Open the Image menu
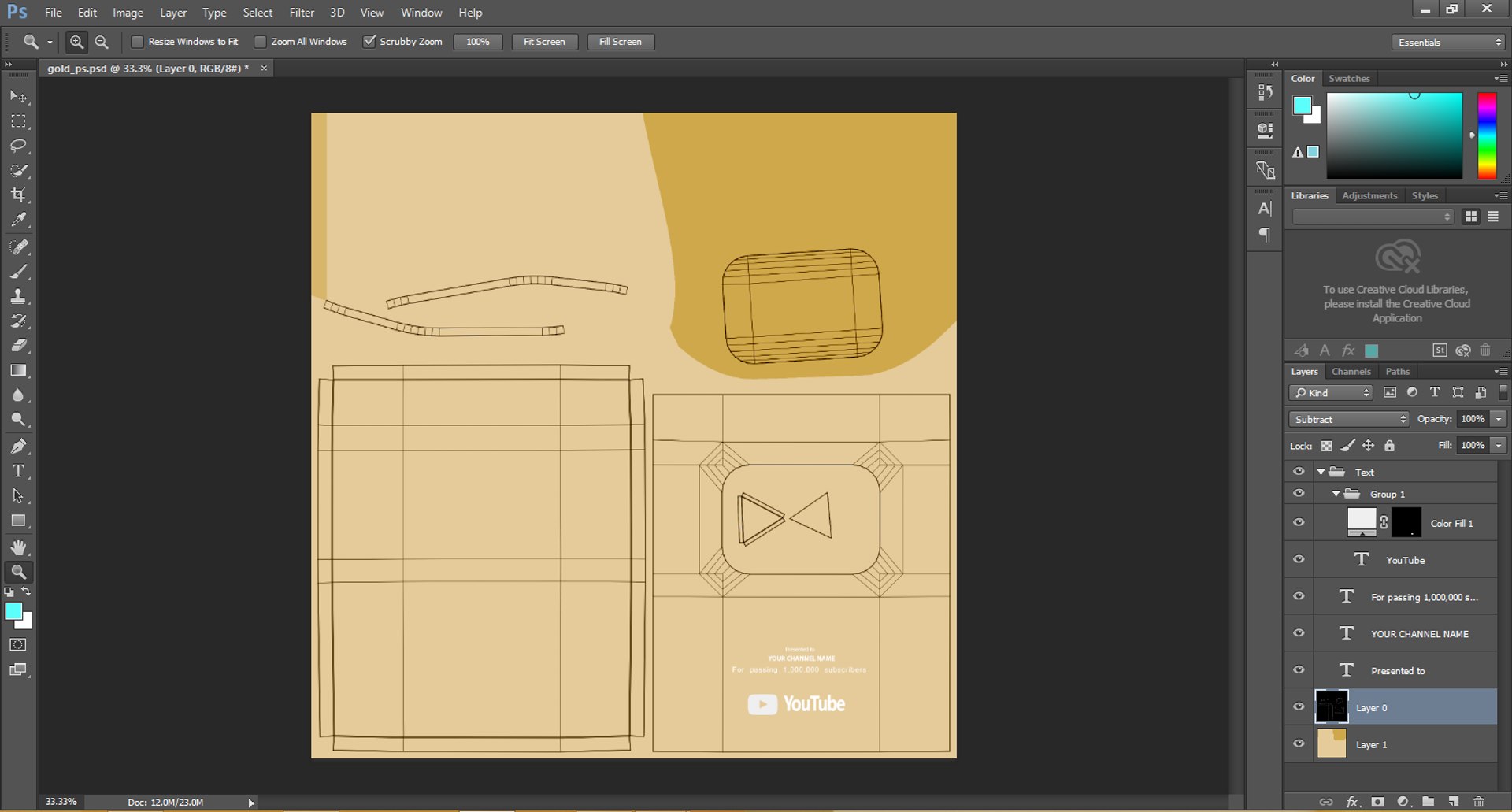 128,13
